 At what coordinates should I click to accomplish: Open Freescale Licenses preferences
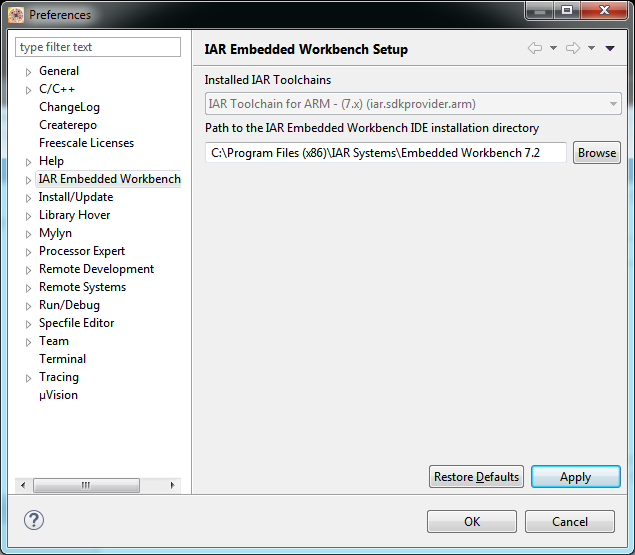(x=86, y=143)
